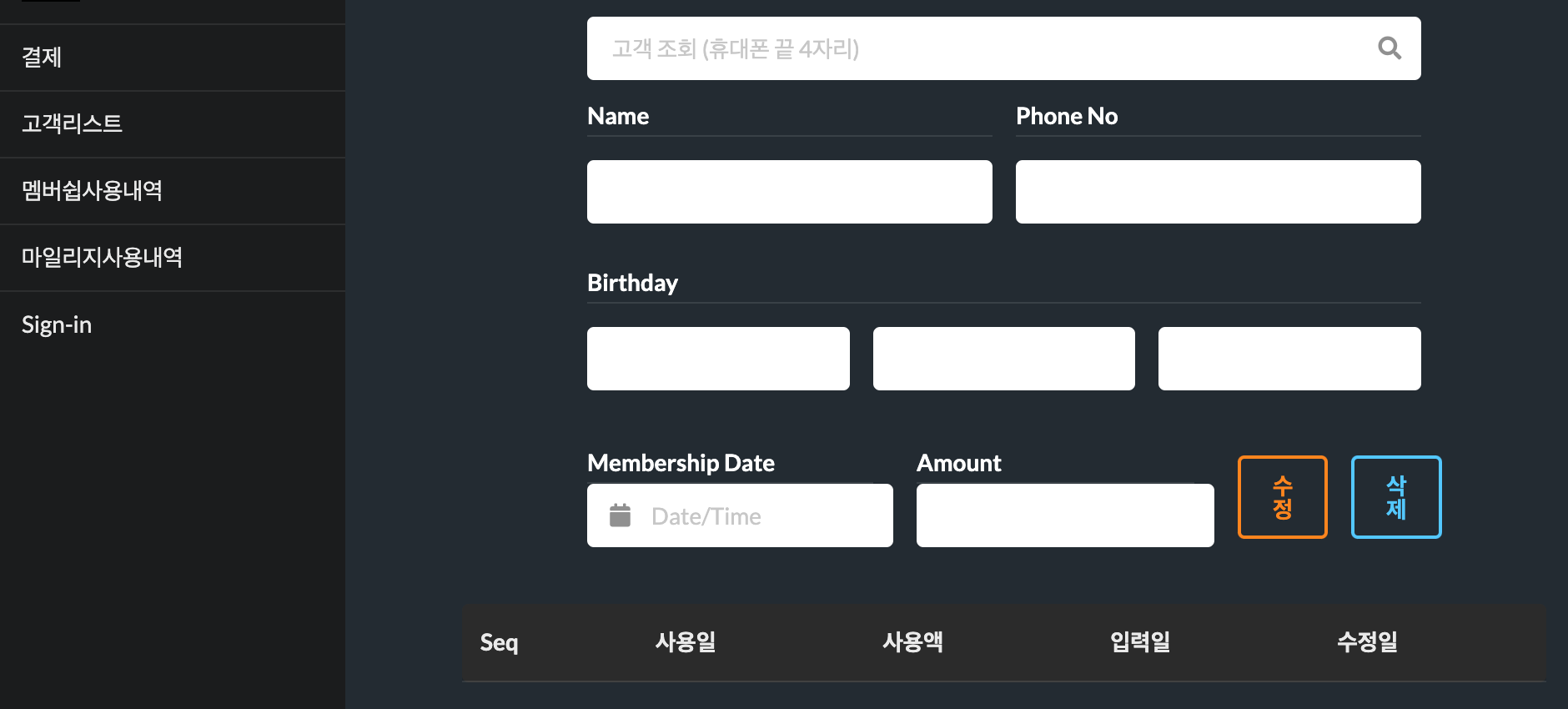Open the Membership Date Date/Time picker

(740, 515)
